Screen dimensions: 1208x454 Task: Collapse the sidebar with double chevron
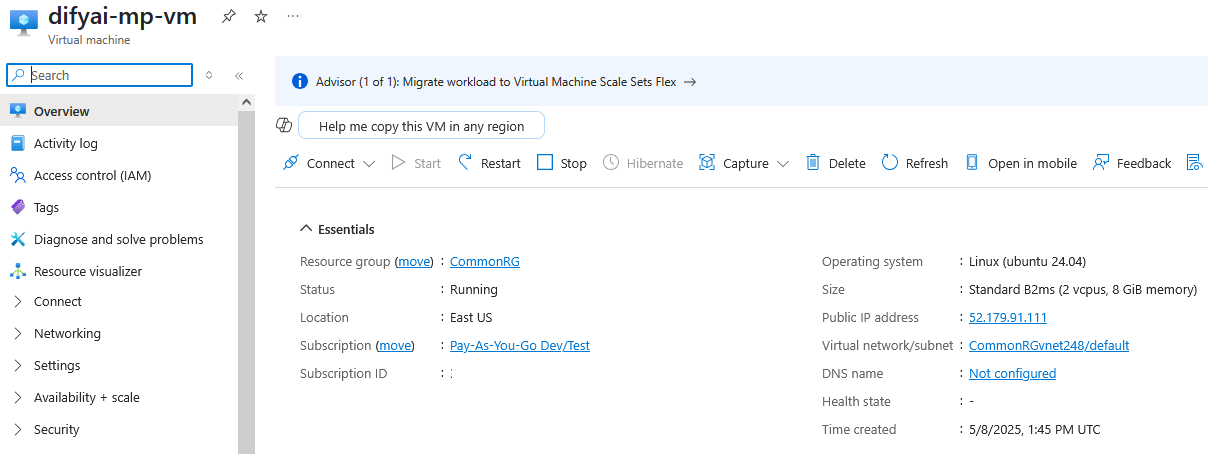click(239, 75)
